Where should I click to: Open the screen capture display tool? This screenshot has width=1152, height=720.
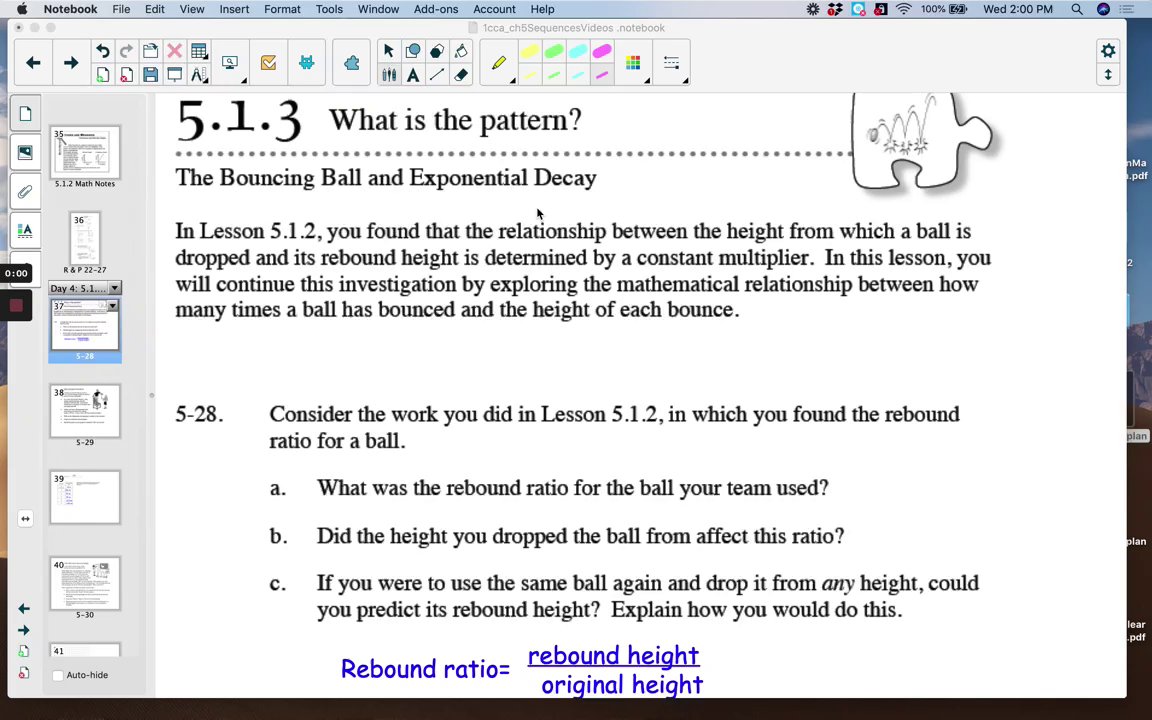[x=230, y=63]
